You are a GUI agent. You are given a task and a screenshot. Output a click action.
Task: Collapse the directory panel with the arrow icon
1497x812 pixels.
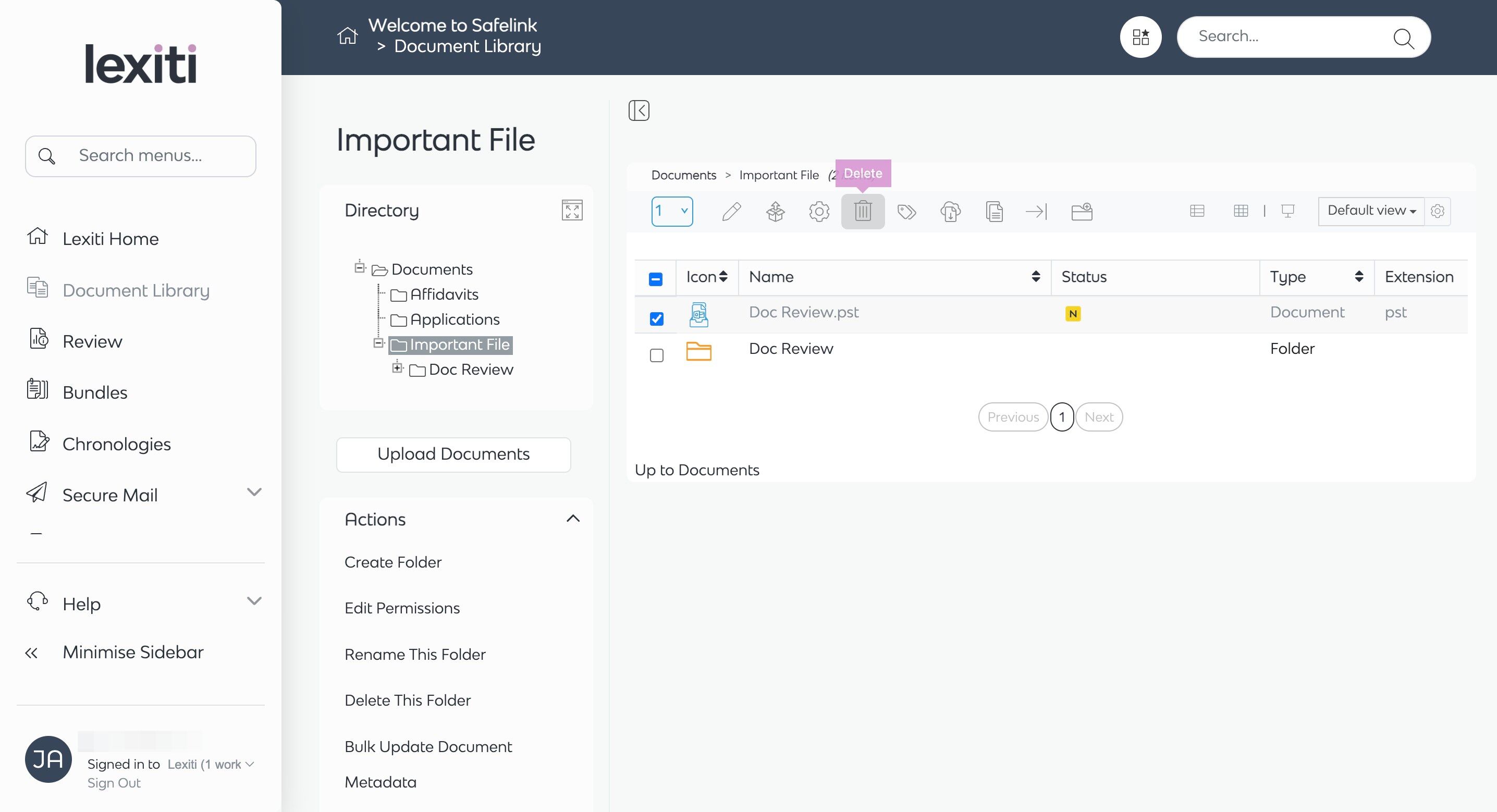click(x=639, y=110)
